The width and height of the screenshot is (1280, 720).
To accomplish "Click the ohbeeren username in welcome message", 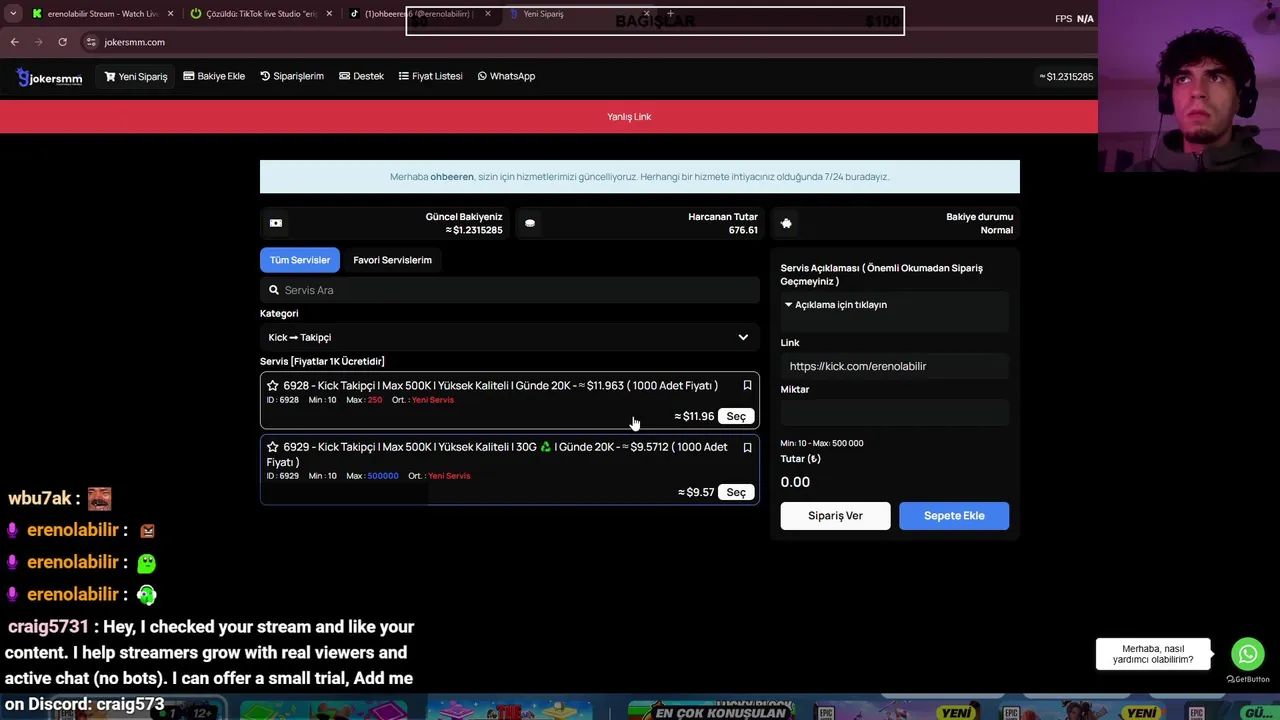I will [452, 177].
